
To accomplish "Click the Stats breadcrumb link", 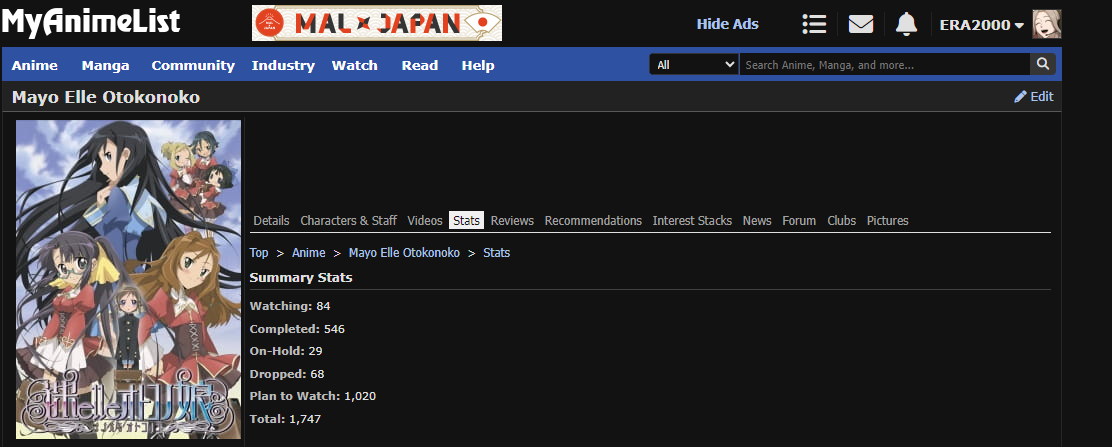I will (496, 253).
